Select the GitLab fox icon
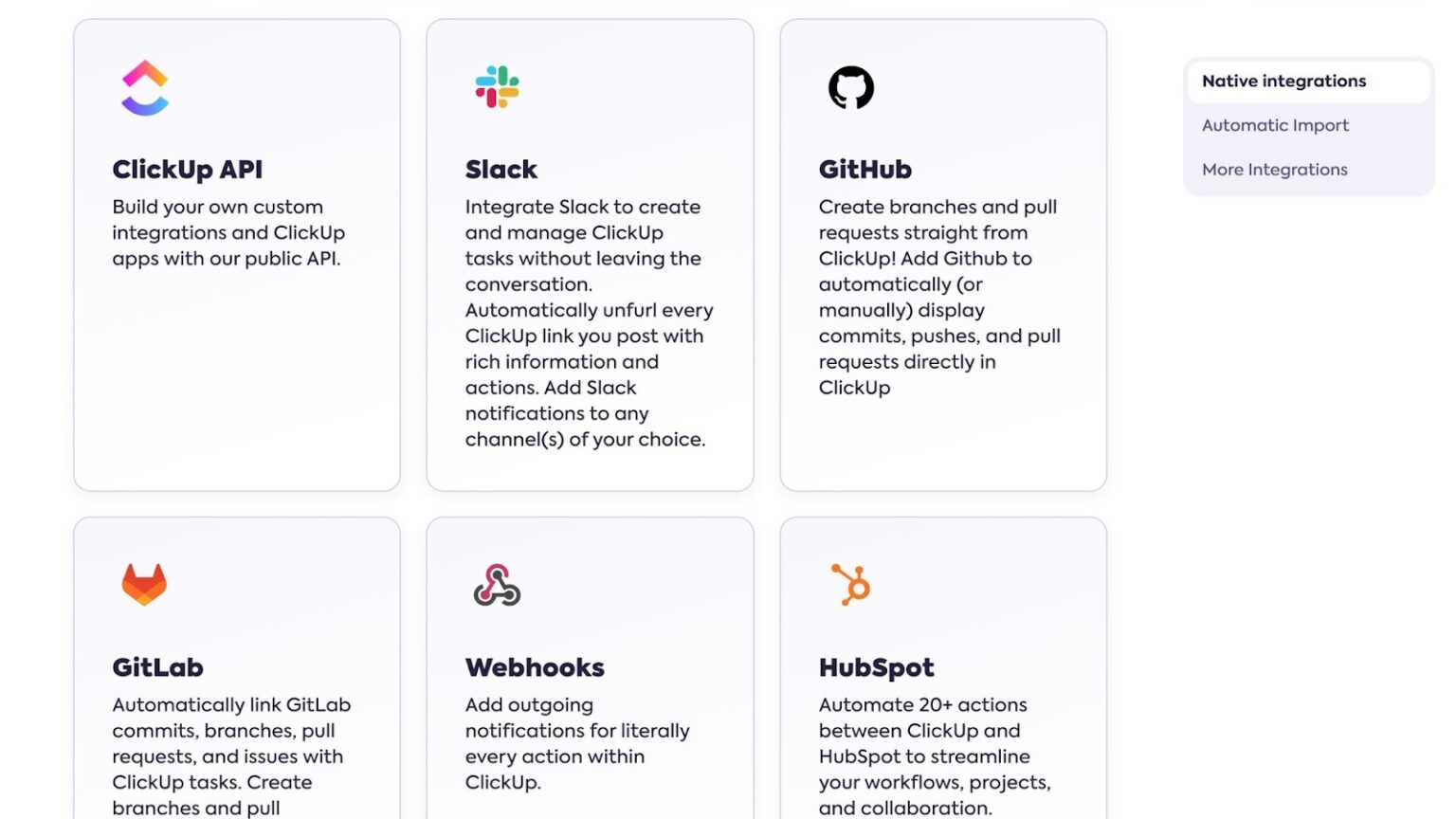This screenshot has height=819, width=1456. tap(143, 584)
